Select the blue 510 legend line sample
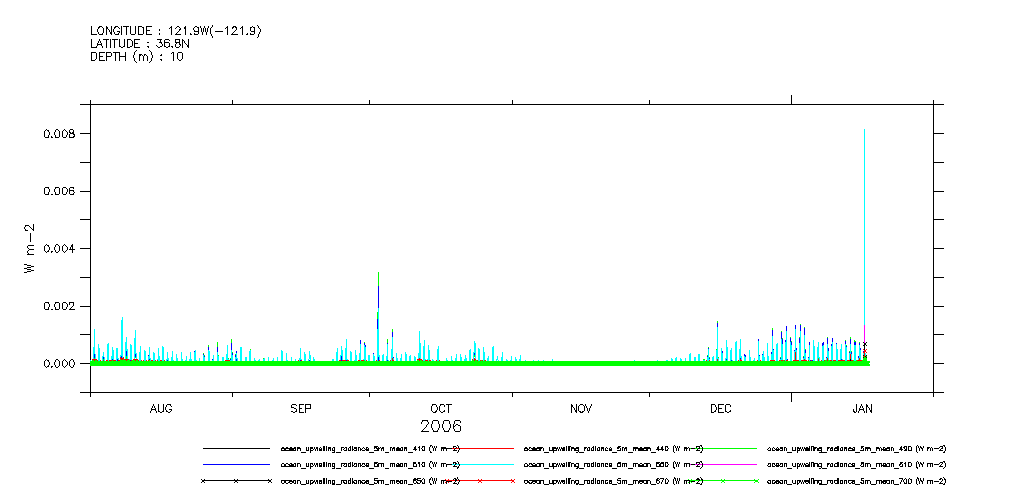The width and height of the screenshot is (1009, 504). (236, 465)
